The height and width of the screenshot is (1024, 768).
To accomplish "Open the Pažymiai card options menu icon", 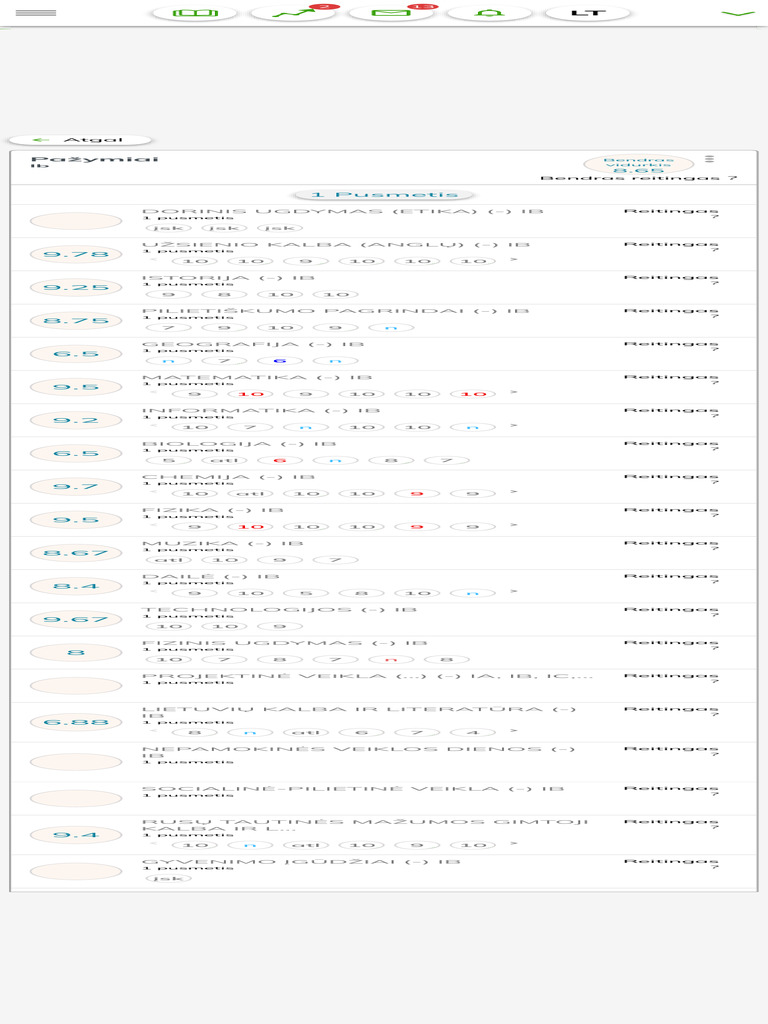I will pos(709,159).
